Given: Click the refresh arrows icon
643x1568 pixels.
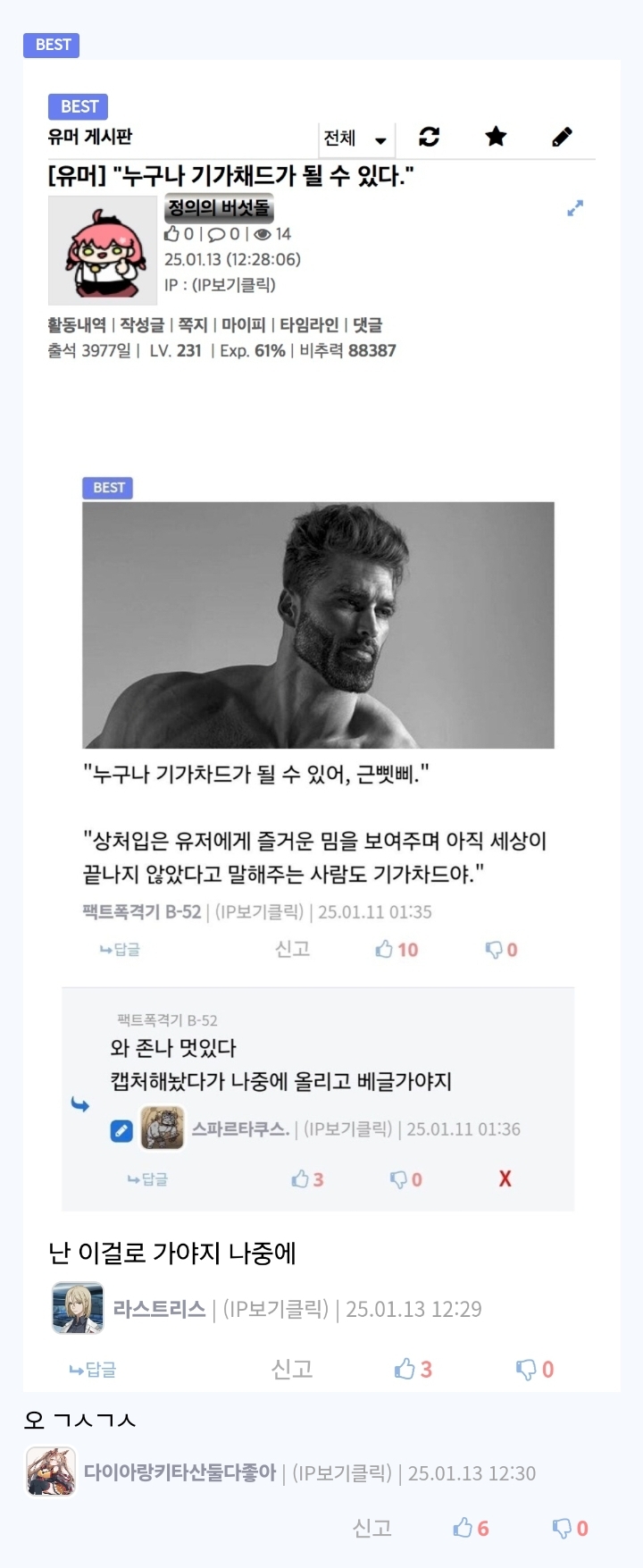Looking at the screenshot, I should (429, 137).
